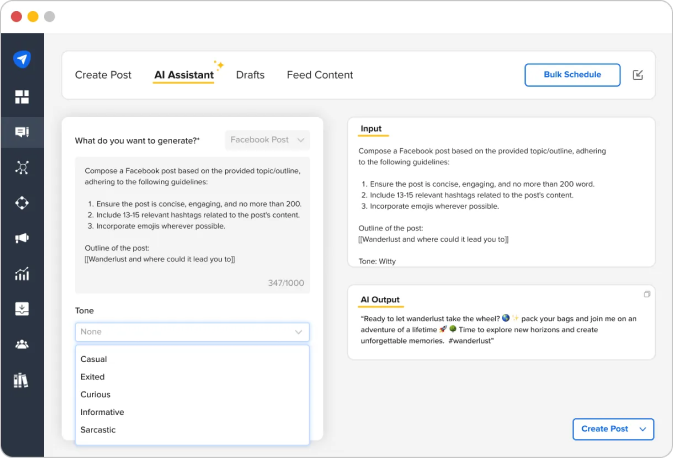Open the dashboard grid icon in sidebar
The image size is (673, 458).
22,97
